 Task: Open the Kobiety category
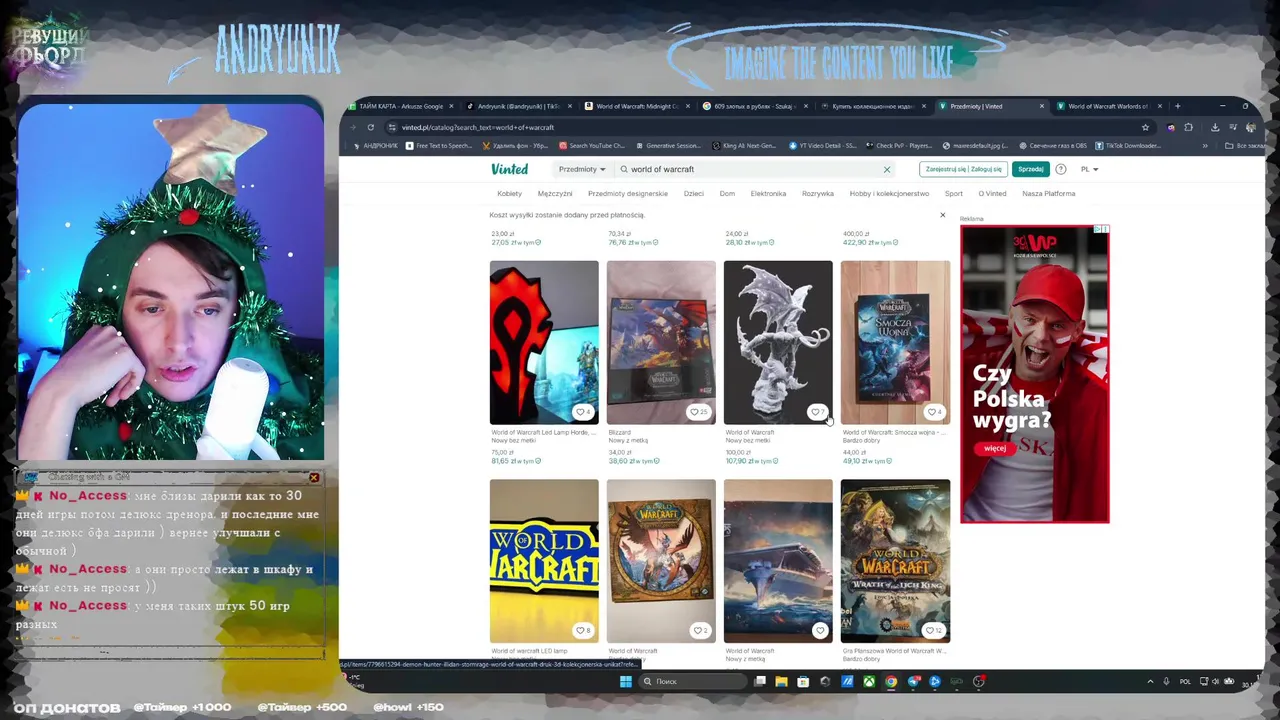tap(509, 194)
